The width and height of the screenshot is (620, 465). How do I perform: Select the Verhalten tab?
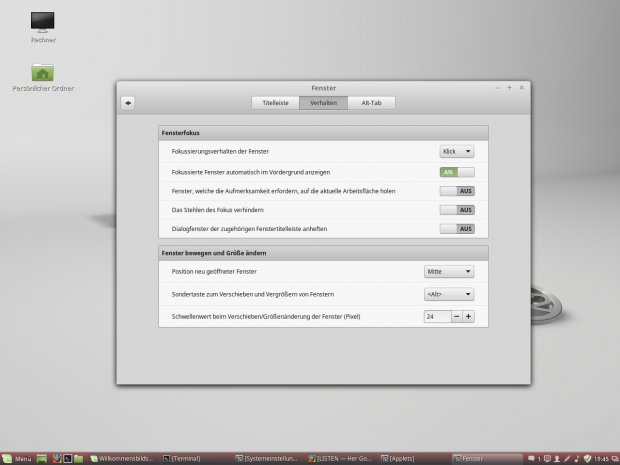pos(323,103)
